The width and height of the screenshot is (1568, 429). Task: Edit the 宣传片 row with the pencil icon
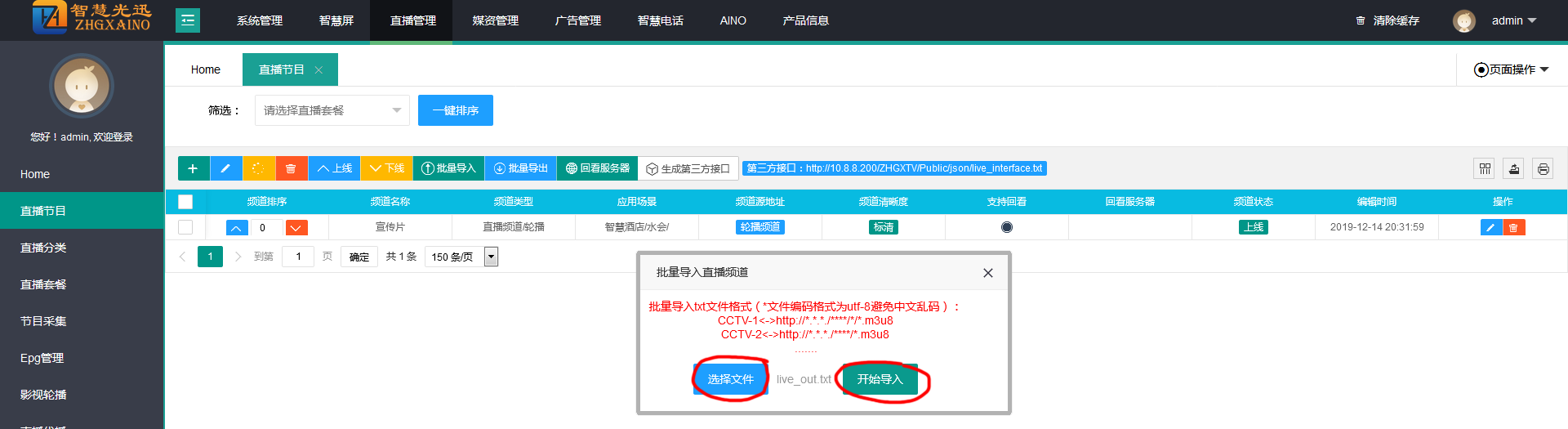click(x=1490, y=227)
